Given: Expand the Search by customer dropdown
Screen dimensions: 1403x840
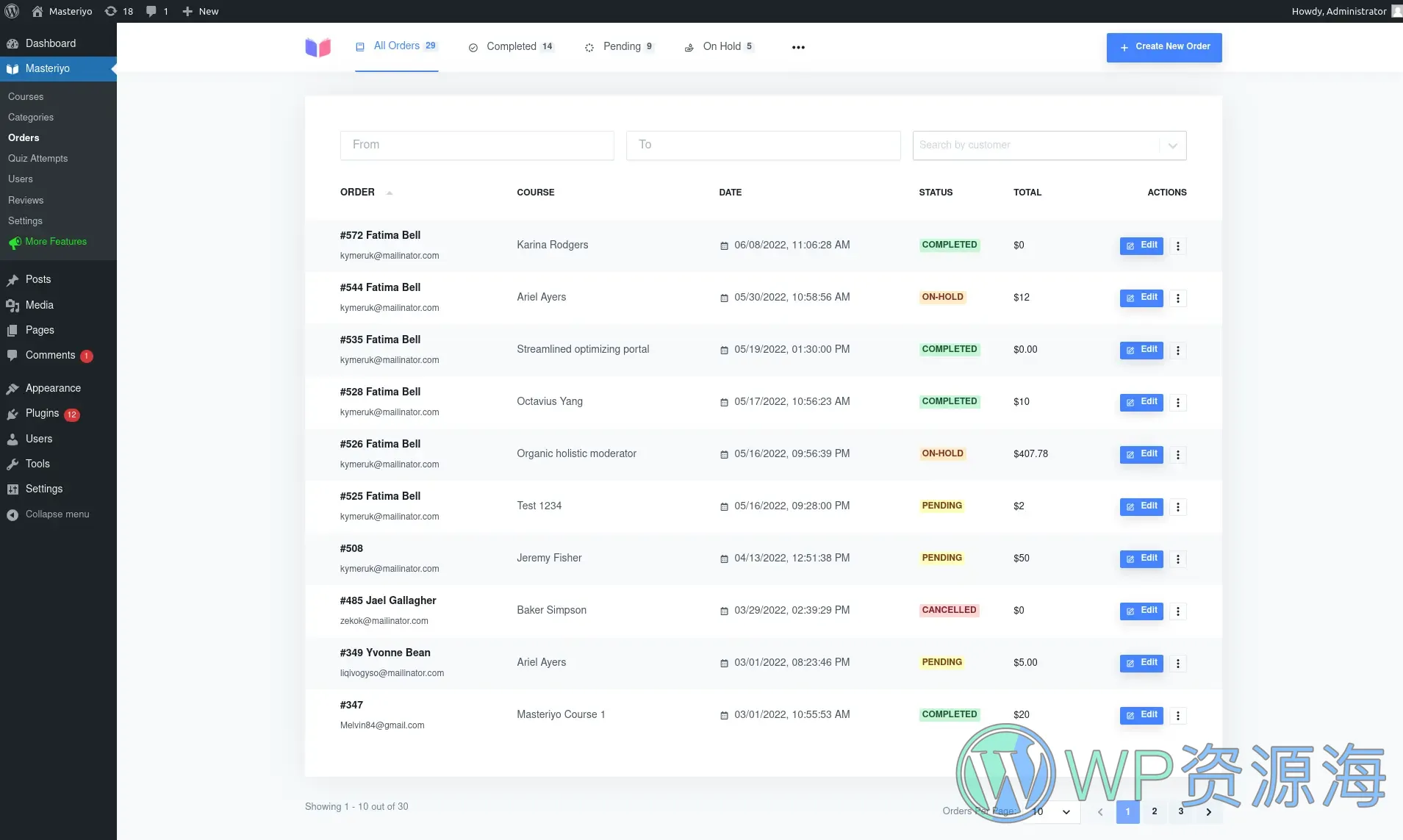Looking at the screenshot, I should click(1172, 146).
